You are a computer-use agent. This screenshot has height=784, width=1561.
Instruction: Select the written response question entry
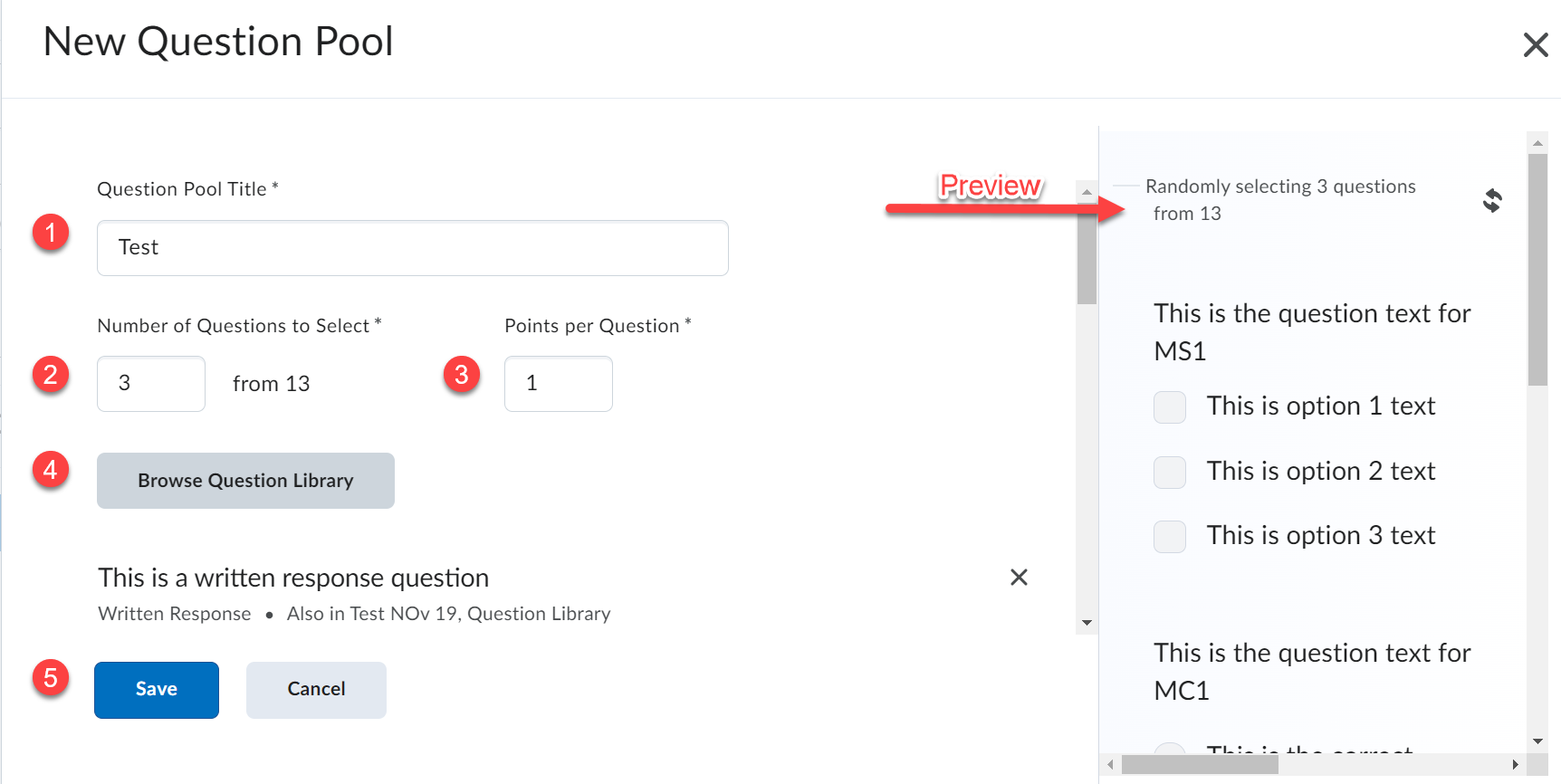point(293,578)
